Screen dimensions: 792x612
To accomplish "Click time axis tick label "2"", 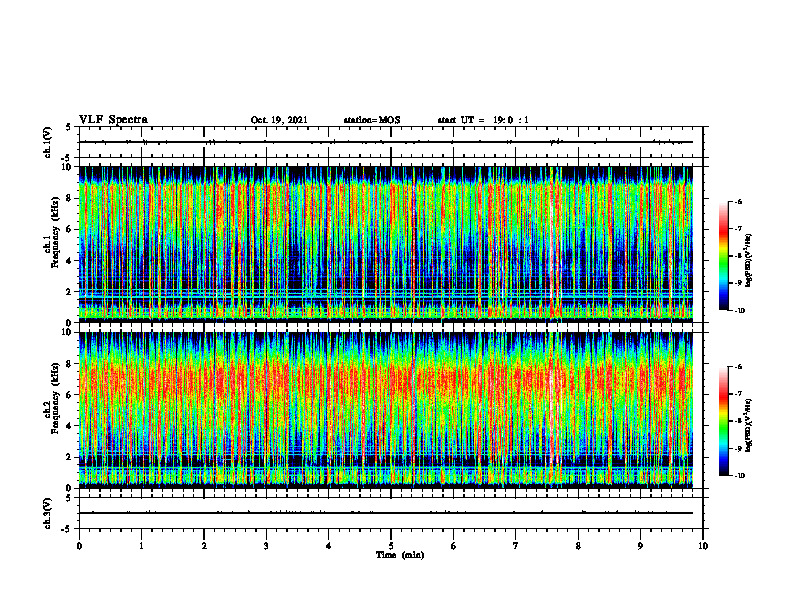I will tap(204, 546).
